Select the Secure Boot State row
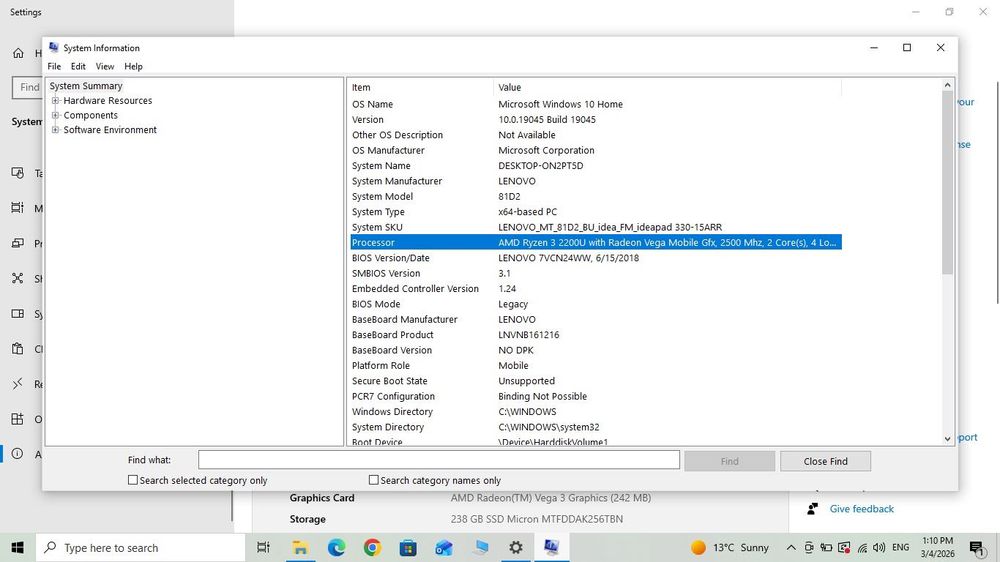This screenshot has width=1000, height=562. (x=596, y=381)
